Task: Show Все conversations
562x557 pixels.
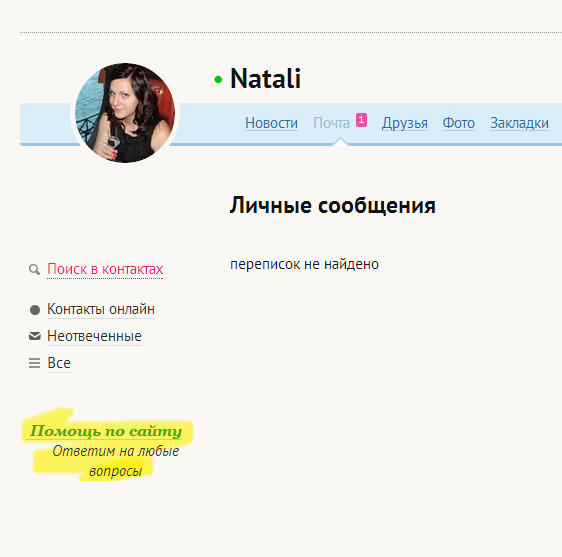Action: pyautogui.click(x=59, y=363)
